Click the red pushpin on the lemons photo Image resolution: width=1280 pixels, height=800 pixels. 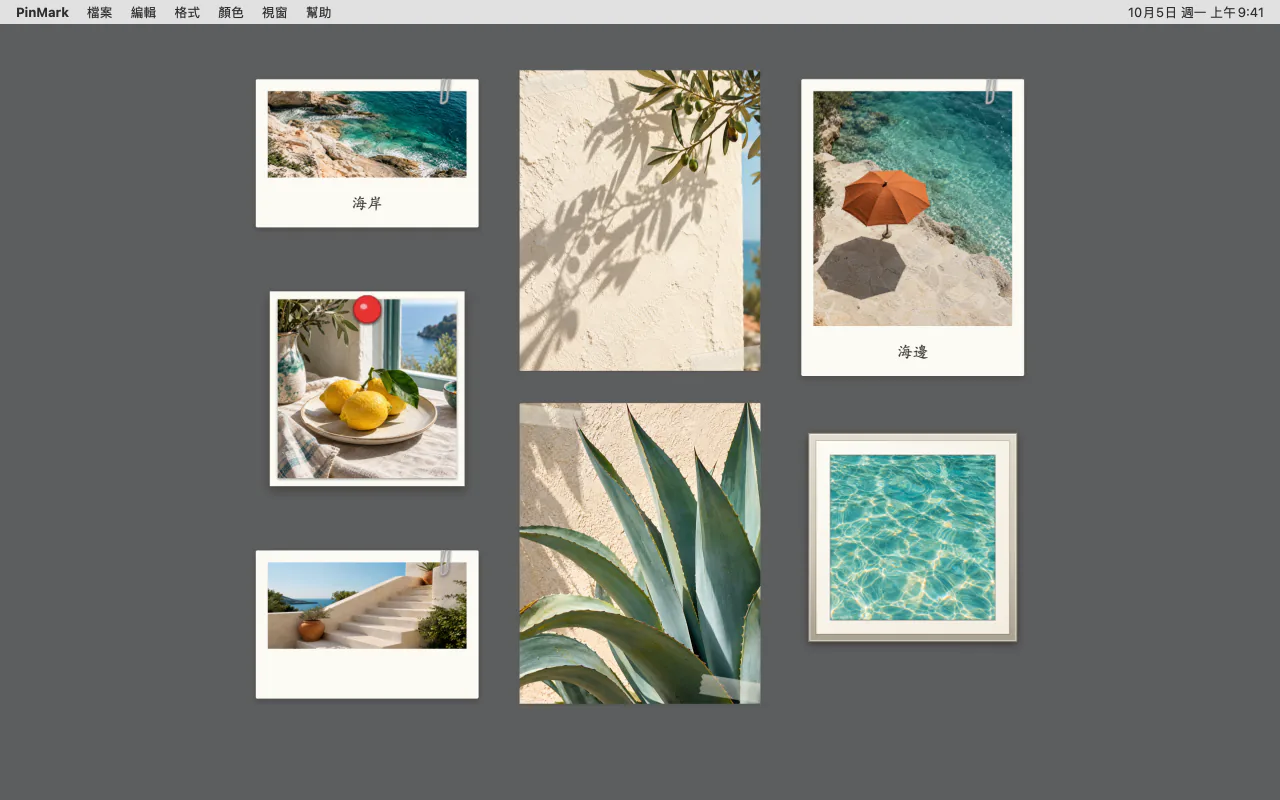(367, 309)
